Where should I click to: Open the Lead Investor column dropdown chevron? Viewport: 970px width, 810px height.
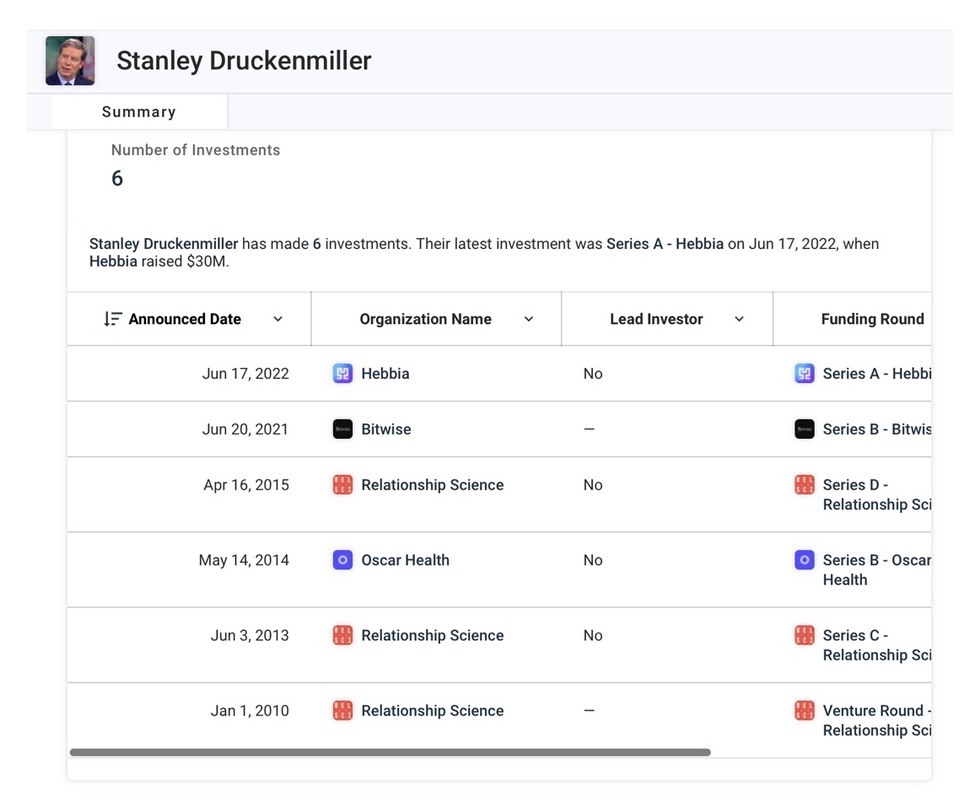[740, 319]
